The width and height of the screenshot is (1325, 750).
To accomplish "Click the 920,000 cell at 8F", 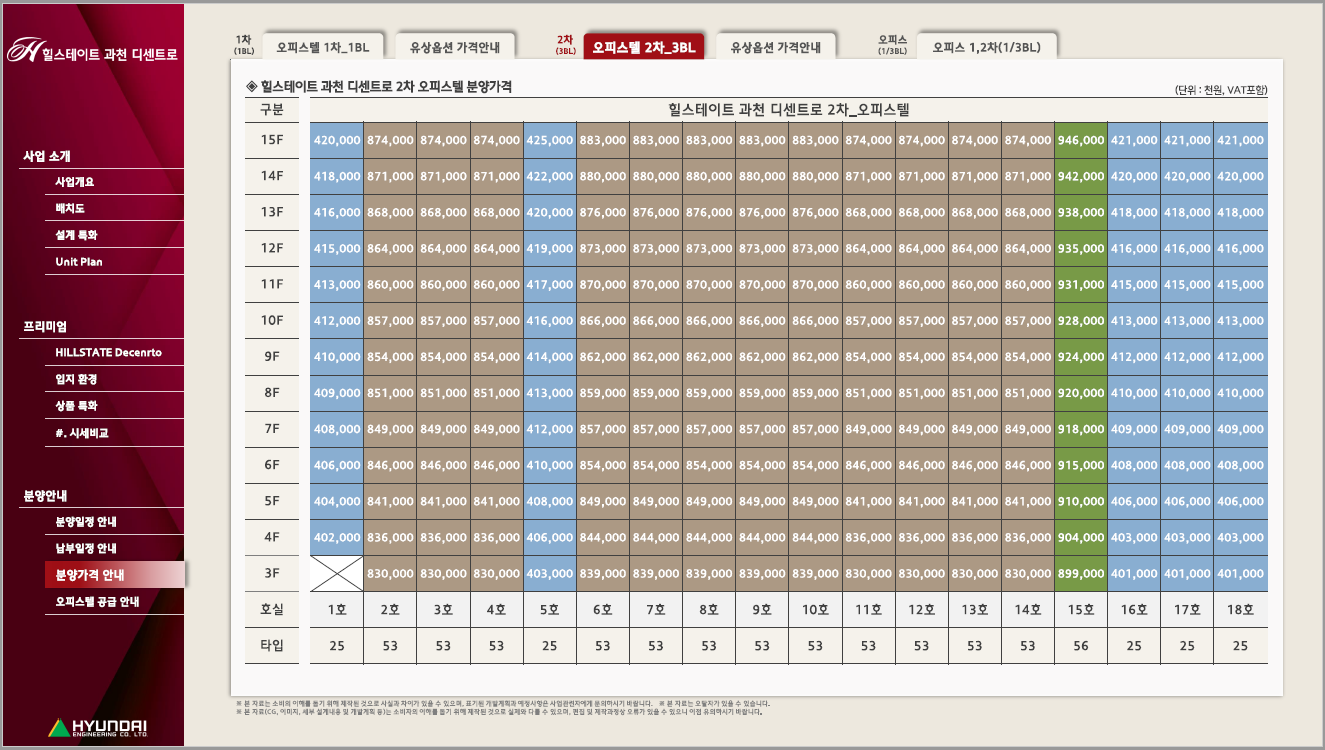I will point(1081,392).
